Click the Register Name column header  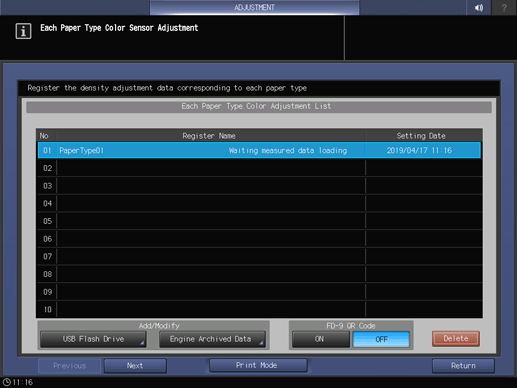pos(209,136)
